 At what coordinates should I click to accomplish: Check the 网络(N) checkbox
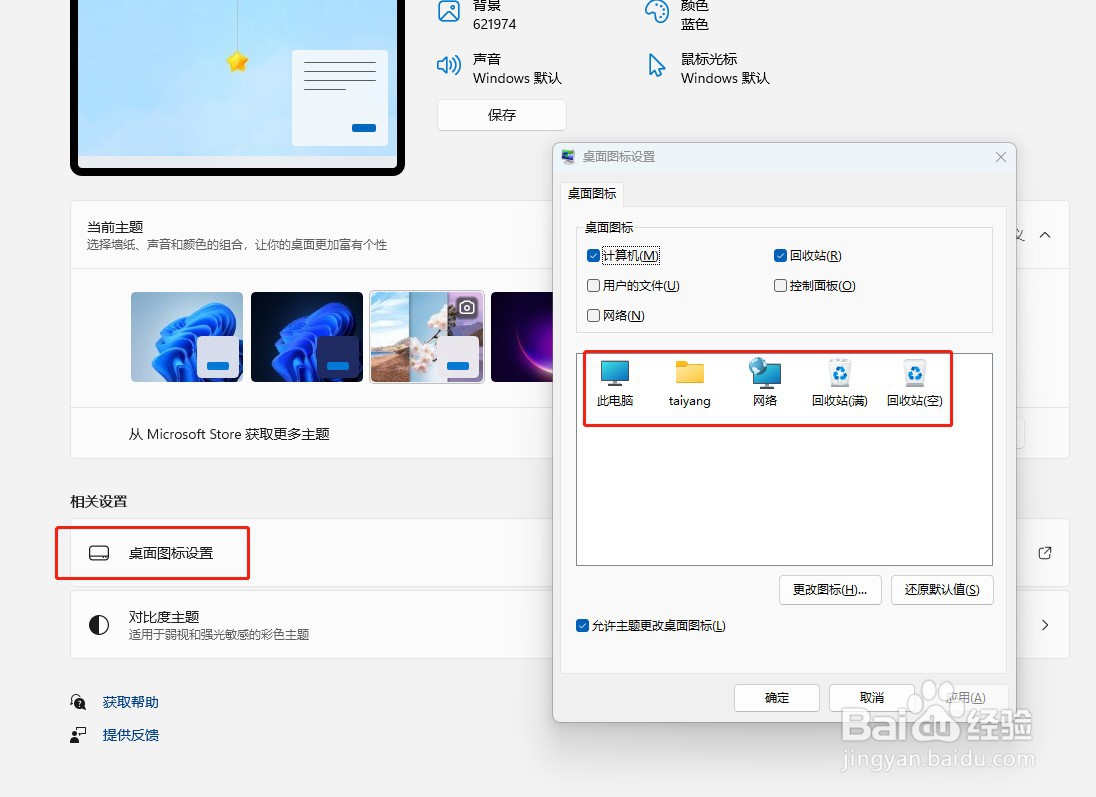click(593, 315)
